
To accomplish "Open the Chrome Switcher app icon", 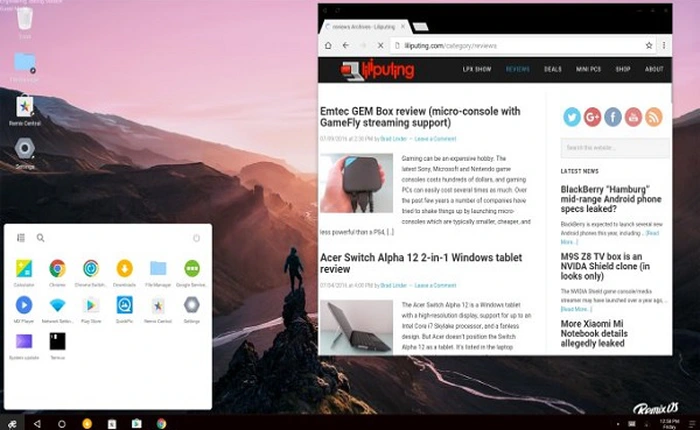I will (x=91, y=268).
